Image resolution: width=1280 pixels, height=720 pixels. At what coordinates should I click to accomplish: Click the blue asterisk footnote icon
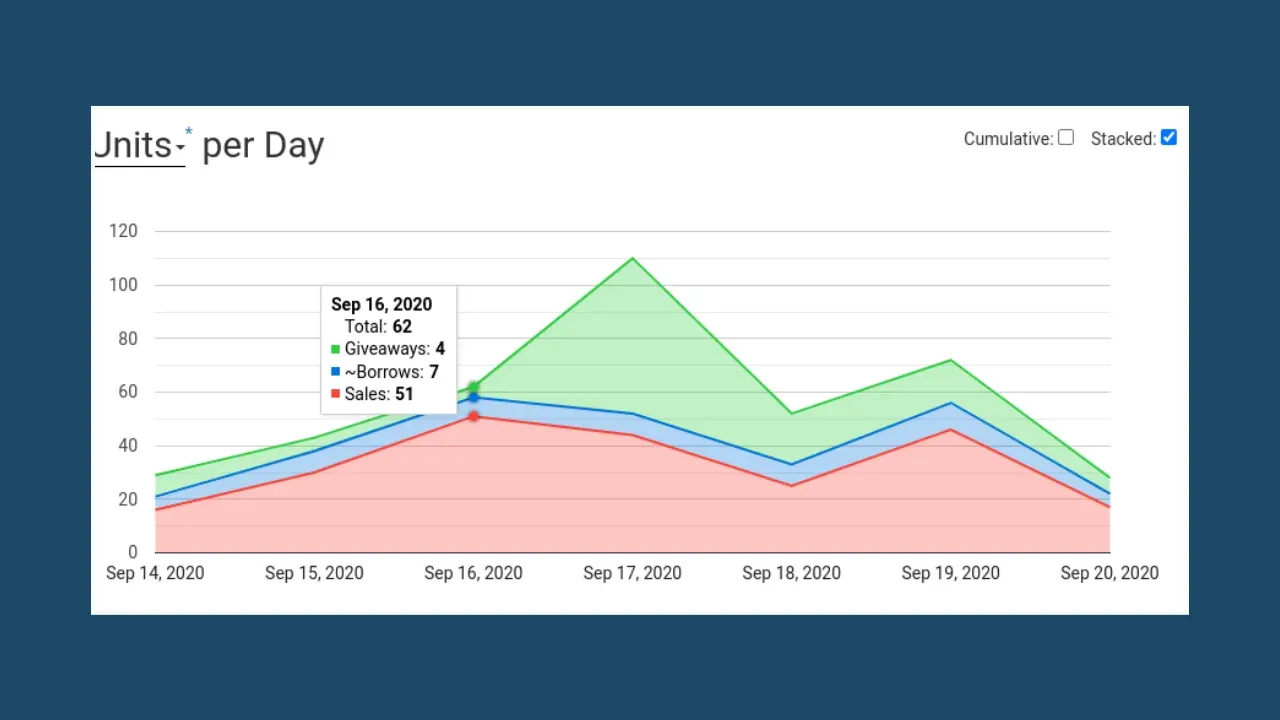187,130
